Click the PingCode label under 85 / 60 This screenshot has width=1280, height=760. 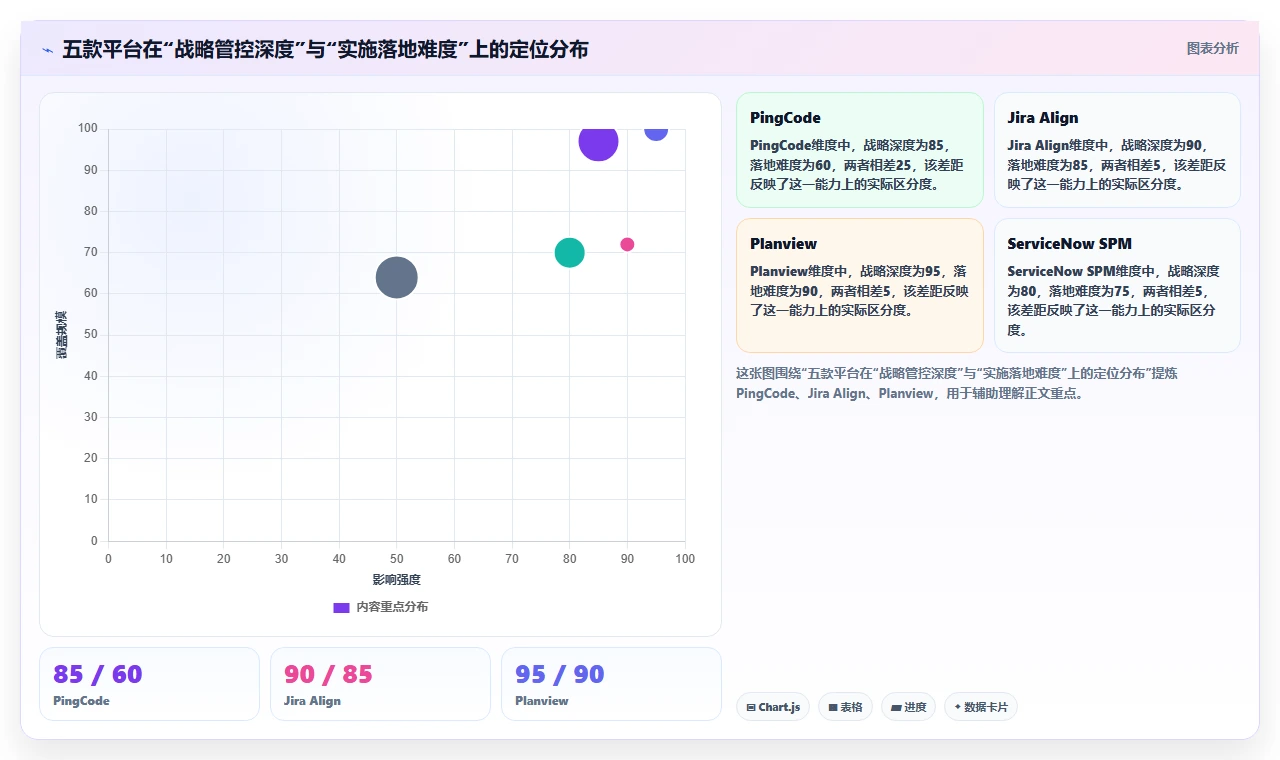pos(81,701)
